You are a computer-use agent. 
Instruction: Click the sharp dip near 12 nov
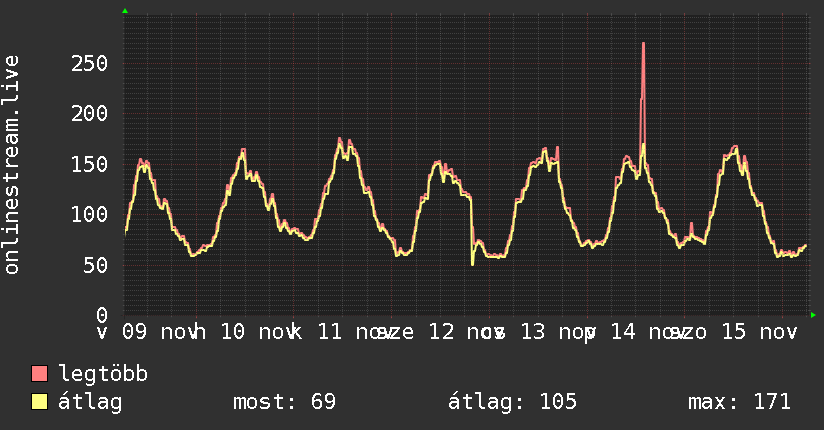472,263
